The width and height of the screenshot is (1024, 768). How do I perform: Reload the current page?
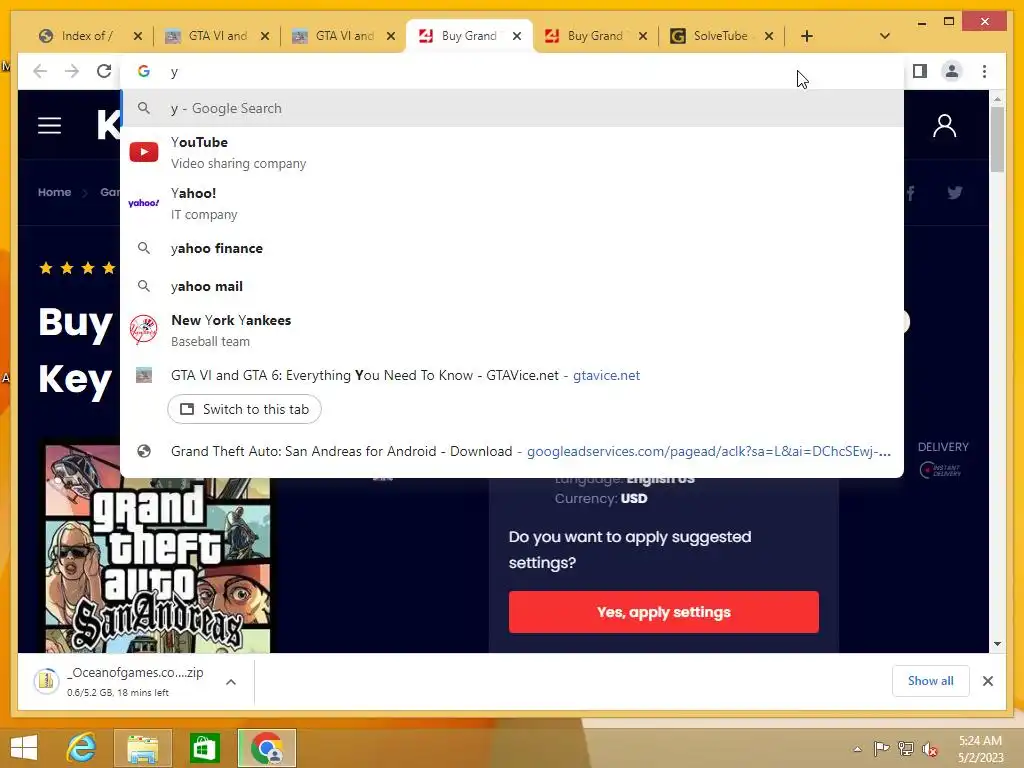pyautogui.click(x=104, y=71)
